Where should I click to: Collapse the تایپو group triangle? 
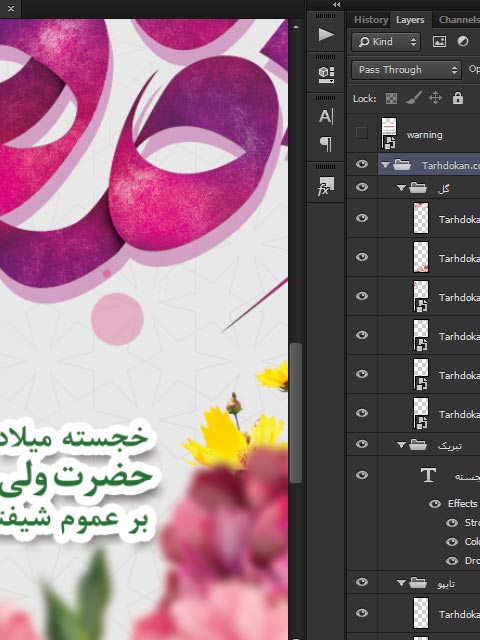pos(401,583)
